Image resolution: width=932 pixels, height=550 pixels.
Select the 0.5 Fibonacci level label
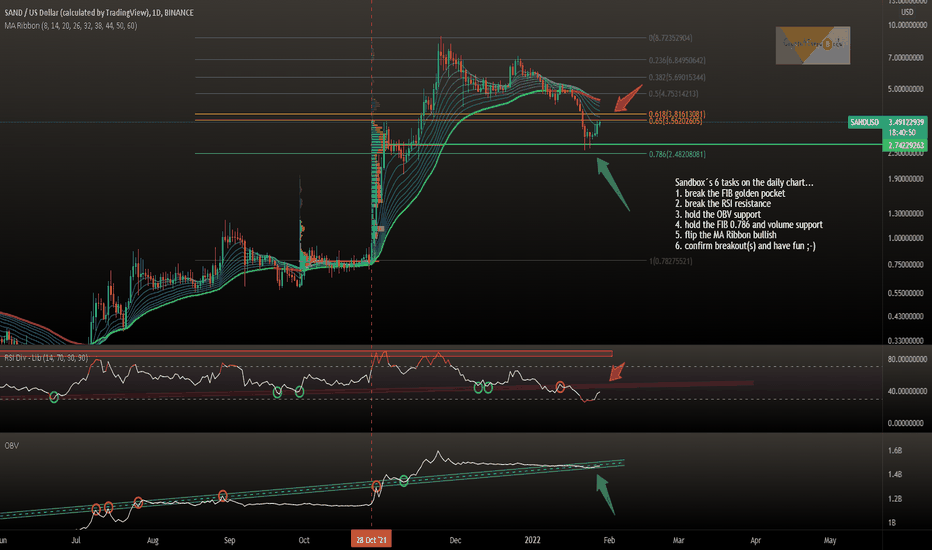point(673,93)
